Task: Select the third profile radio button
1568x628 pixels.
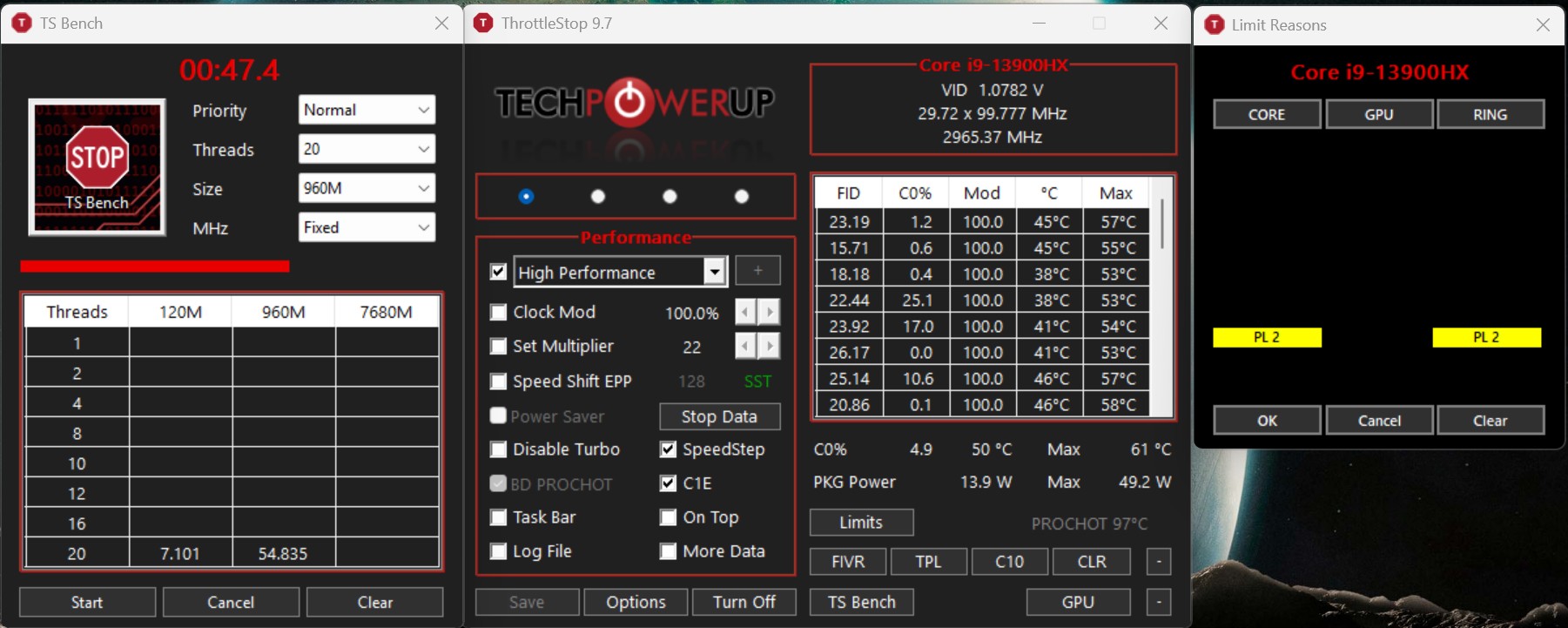Action: (670, 196)
